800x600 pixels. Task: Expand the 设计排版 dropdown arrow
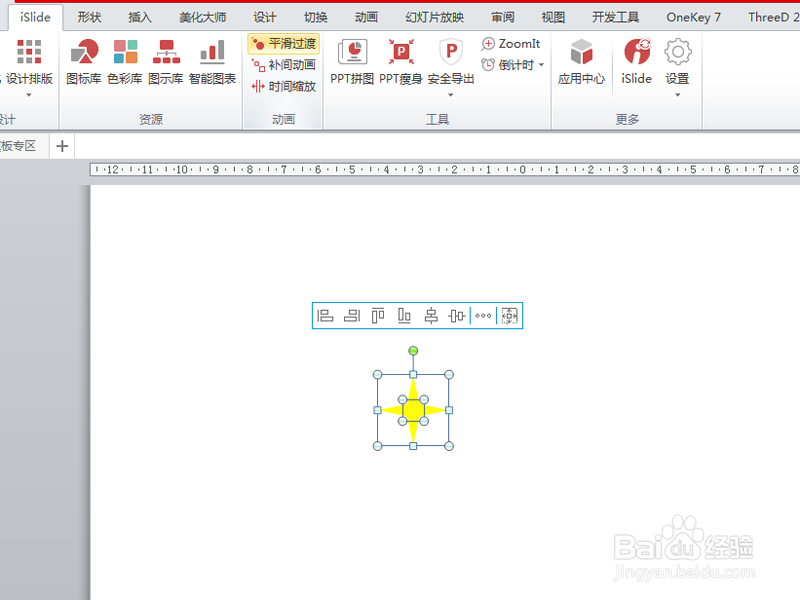[29, 95]
